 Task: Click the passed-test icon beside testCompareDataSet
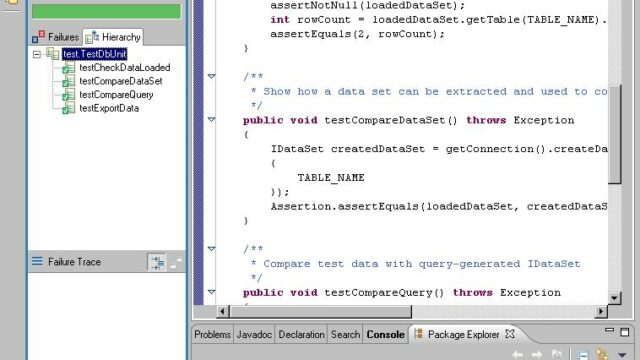[69, 81]
